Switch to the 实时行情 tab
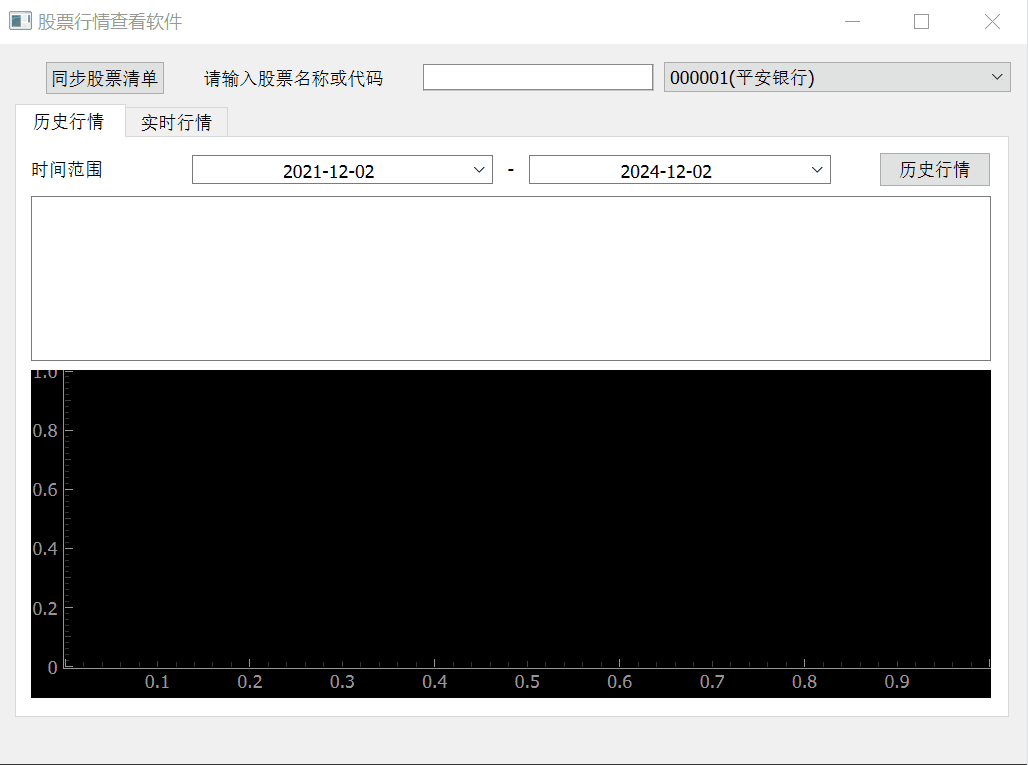The height and width of the screenshot is (765, 1028). click(x=176, y=122)
